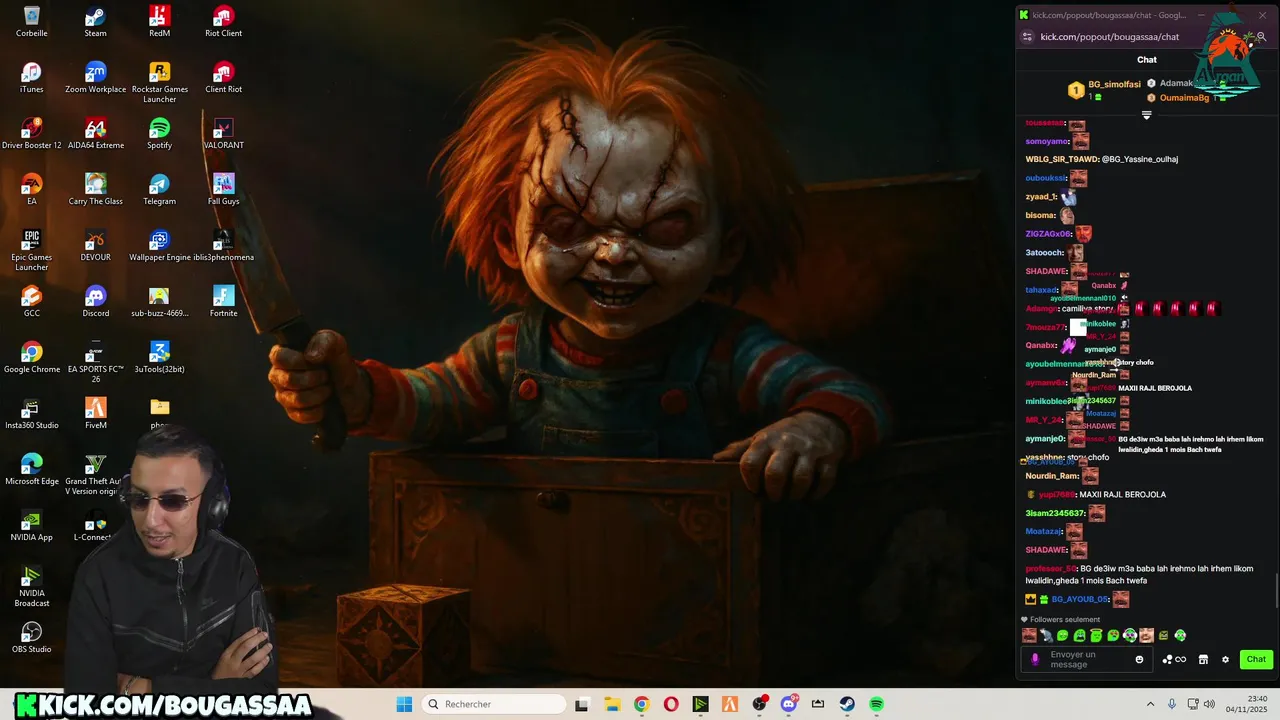Select the NVIDIA App desktop icon
The height and width of the screenshot is (720, 1280).
pyautogui.click(x=32, y=526)
